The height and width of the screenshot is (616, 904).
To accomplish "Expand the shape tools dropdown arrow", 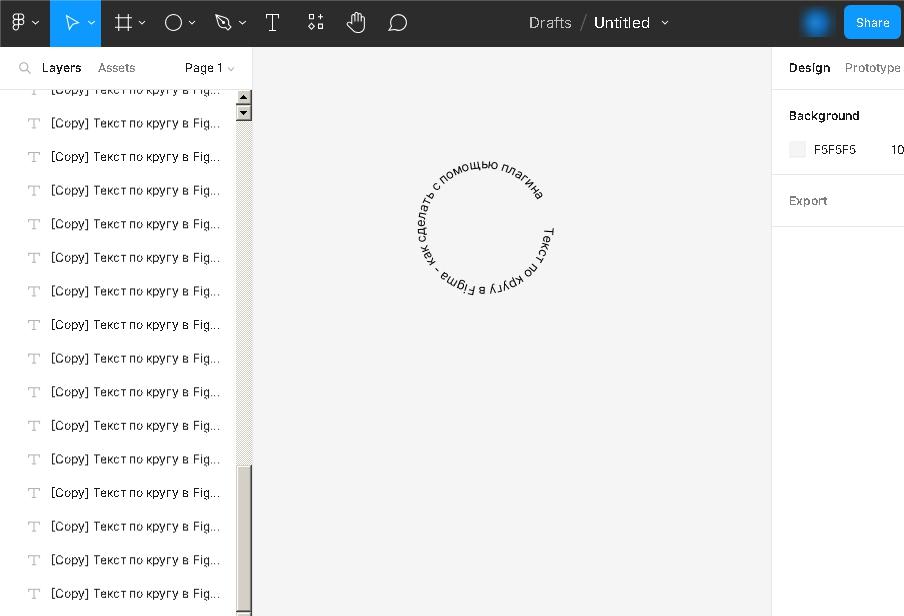I will (x=192, y=23).
